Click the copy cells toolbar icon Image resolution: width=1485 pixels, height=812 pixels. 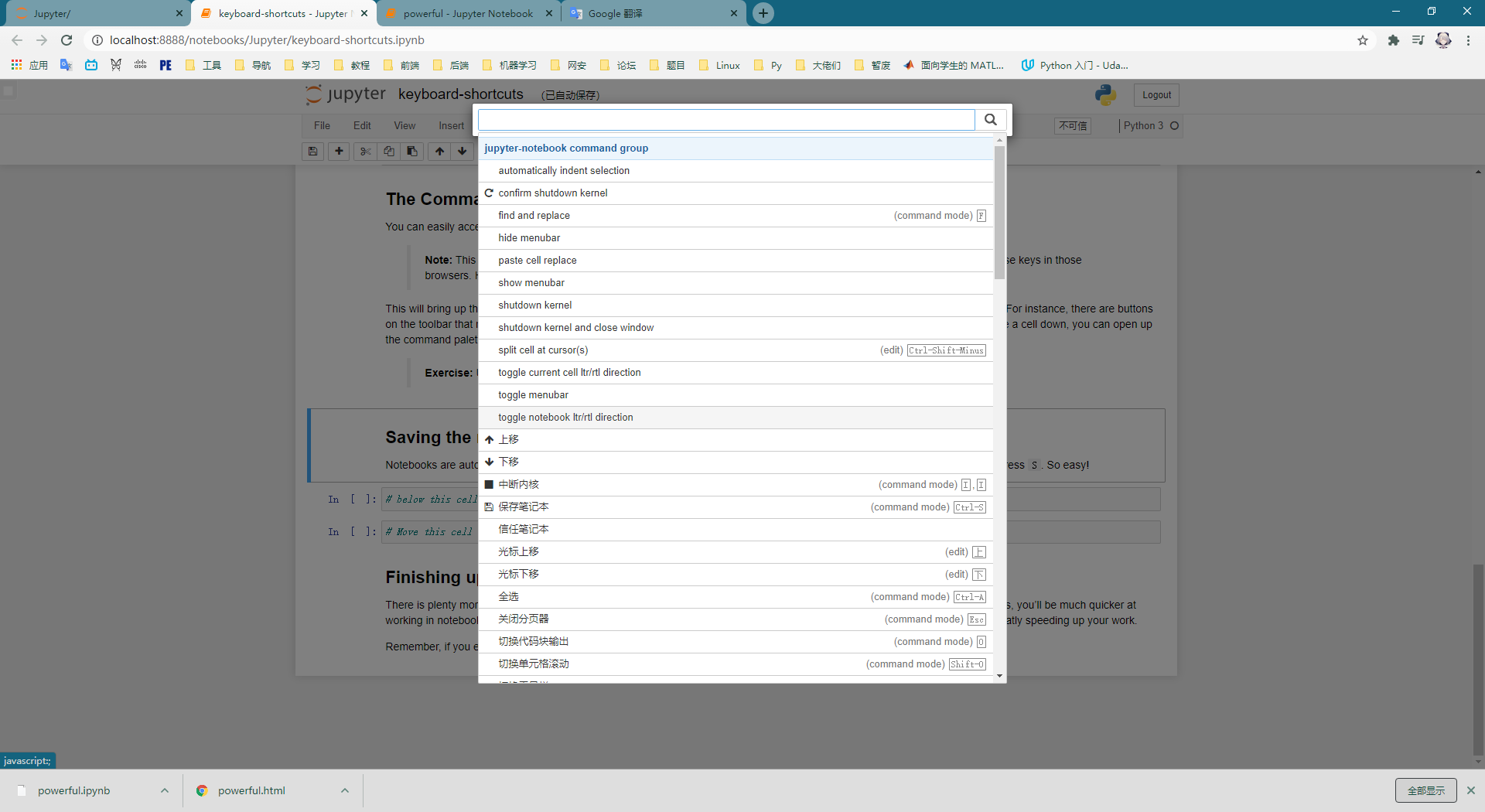[x=388, y=152]
